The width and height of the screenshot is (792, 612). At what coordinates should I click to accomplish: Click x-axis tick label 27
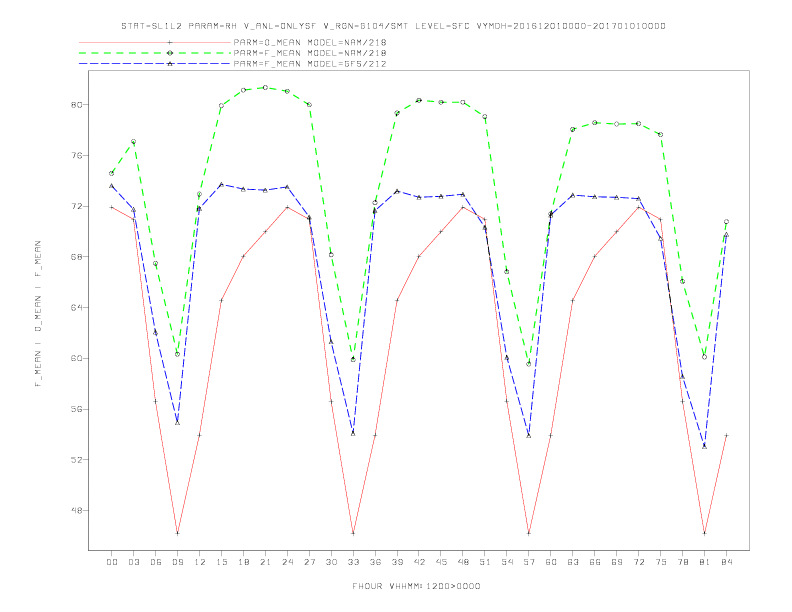(x=309, y=562)
